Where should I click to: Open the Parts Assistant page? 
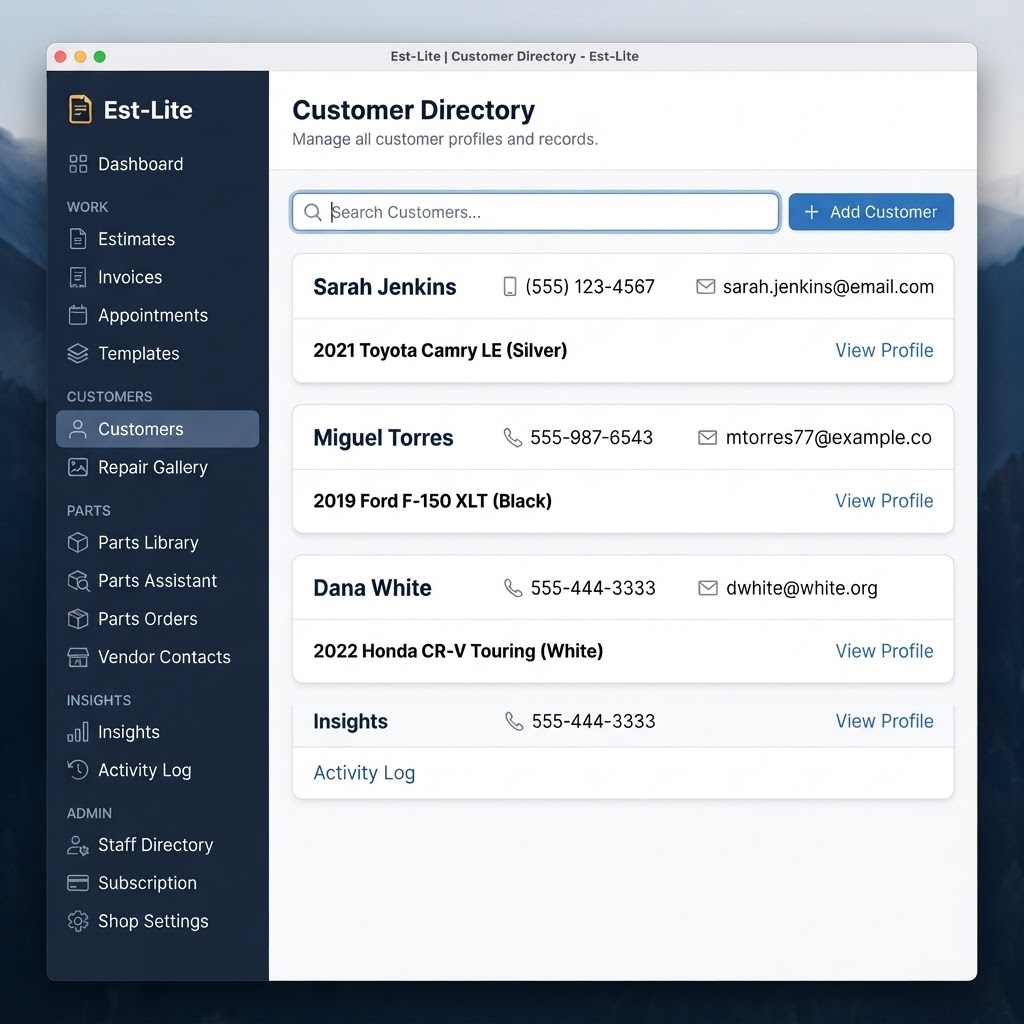(x=157, y=581)
